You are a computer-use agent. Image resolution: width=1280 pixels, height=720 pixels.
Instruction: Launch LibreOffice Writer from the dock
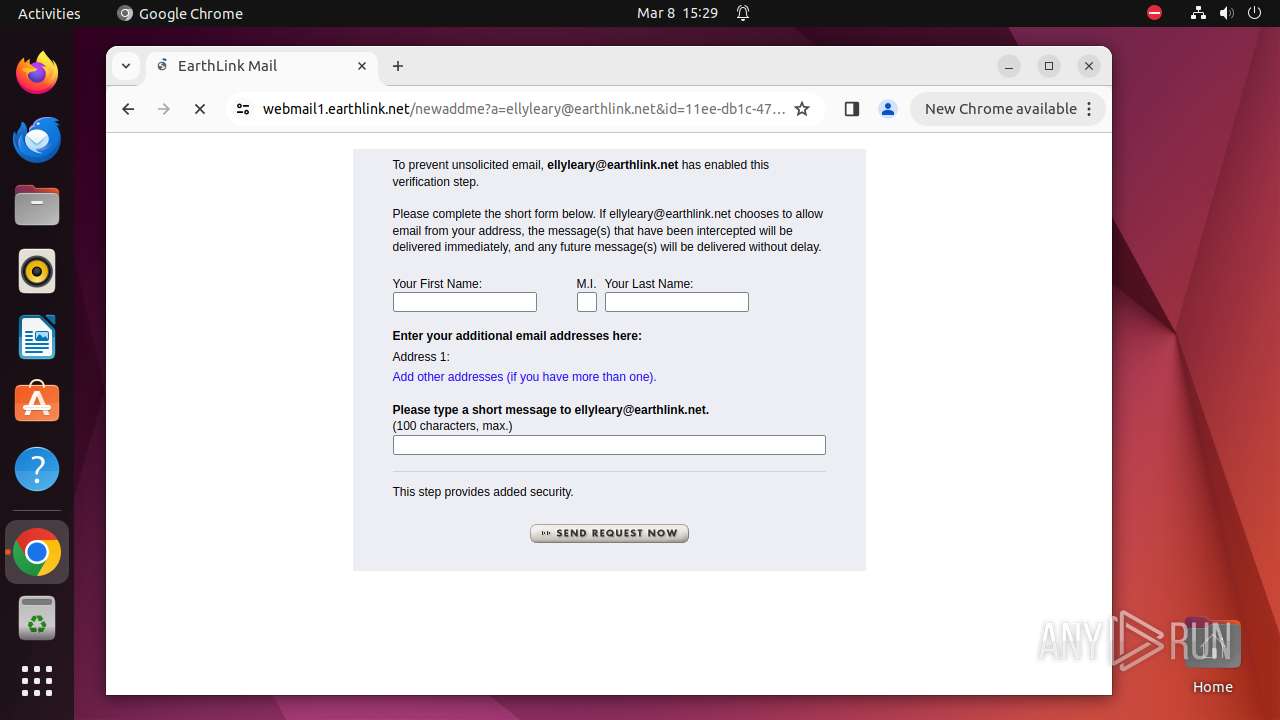coord(37,337)
